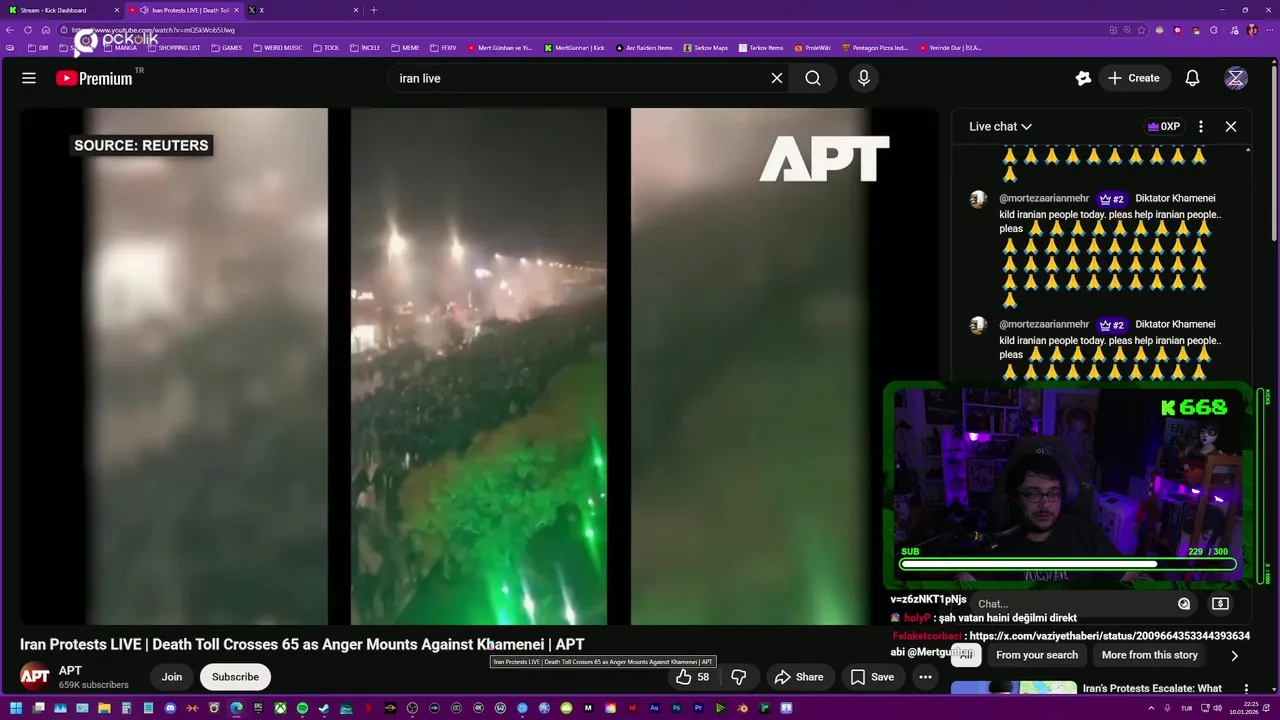The image size is (1280, 720).
Task: Open the Create menu button
Action: 1134,78
